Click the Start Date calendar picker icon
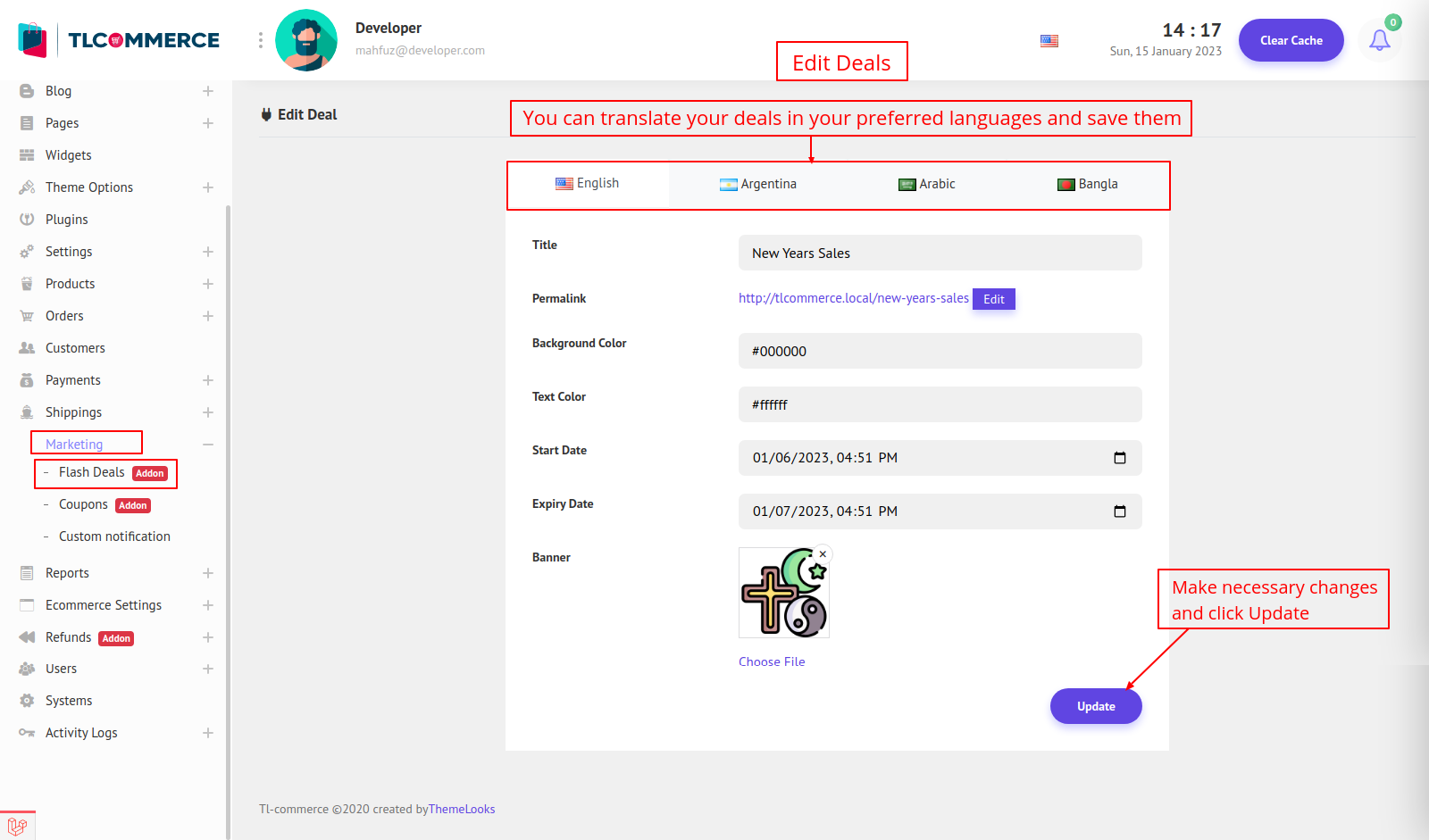The image size is (1429, 840). click(x=1119, y=458)
